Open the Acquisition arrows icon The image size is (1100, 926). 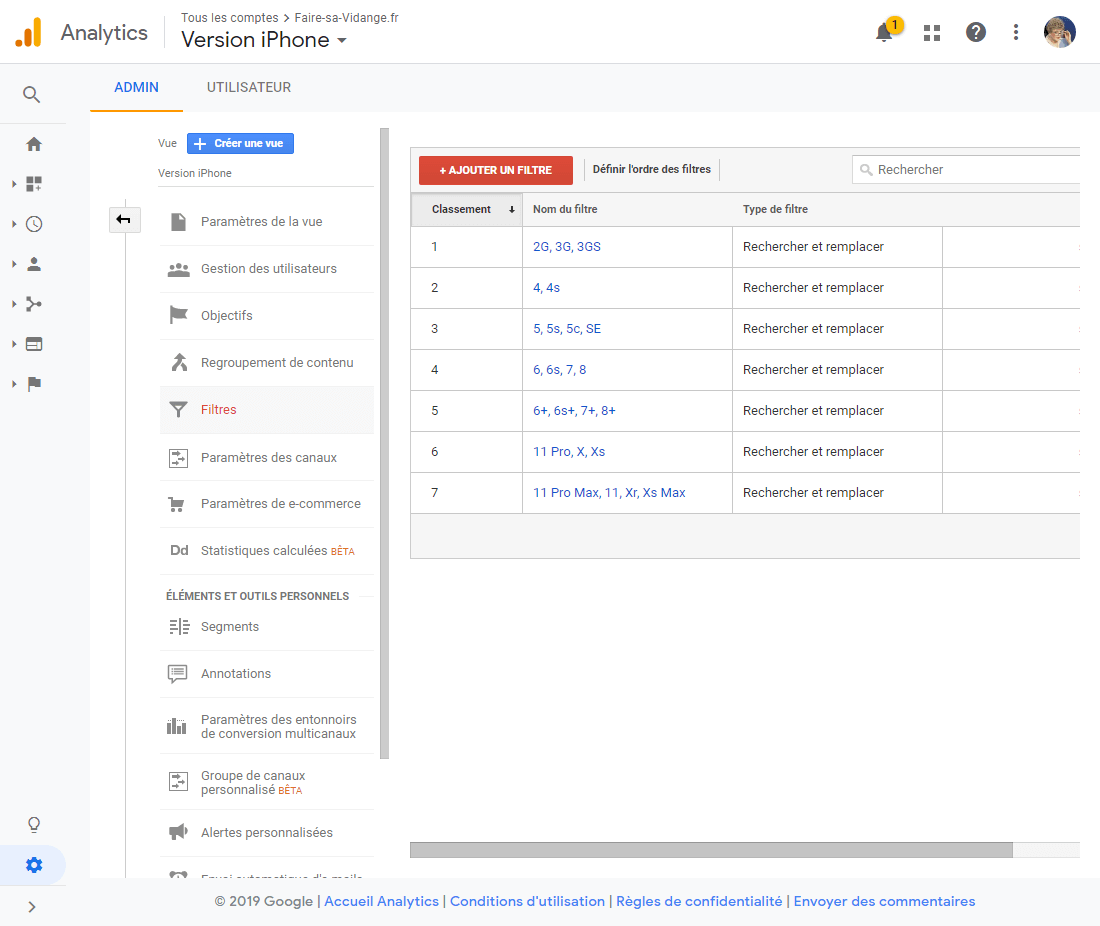34,304
